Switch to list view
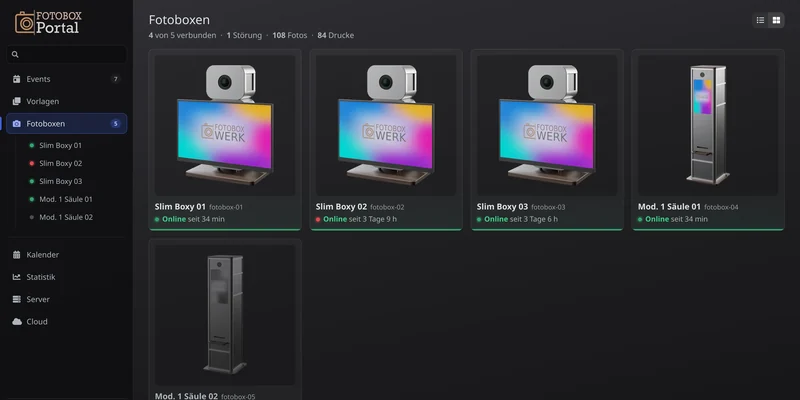Screen dimensions: 800x400 (x=760, y=20)
